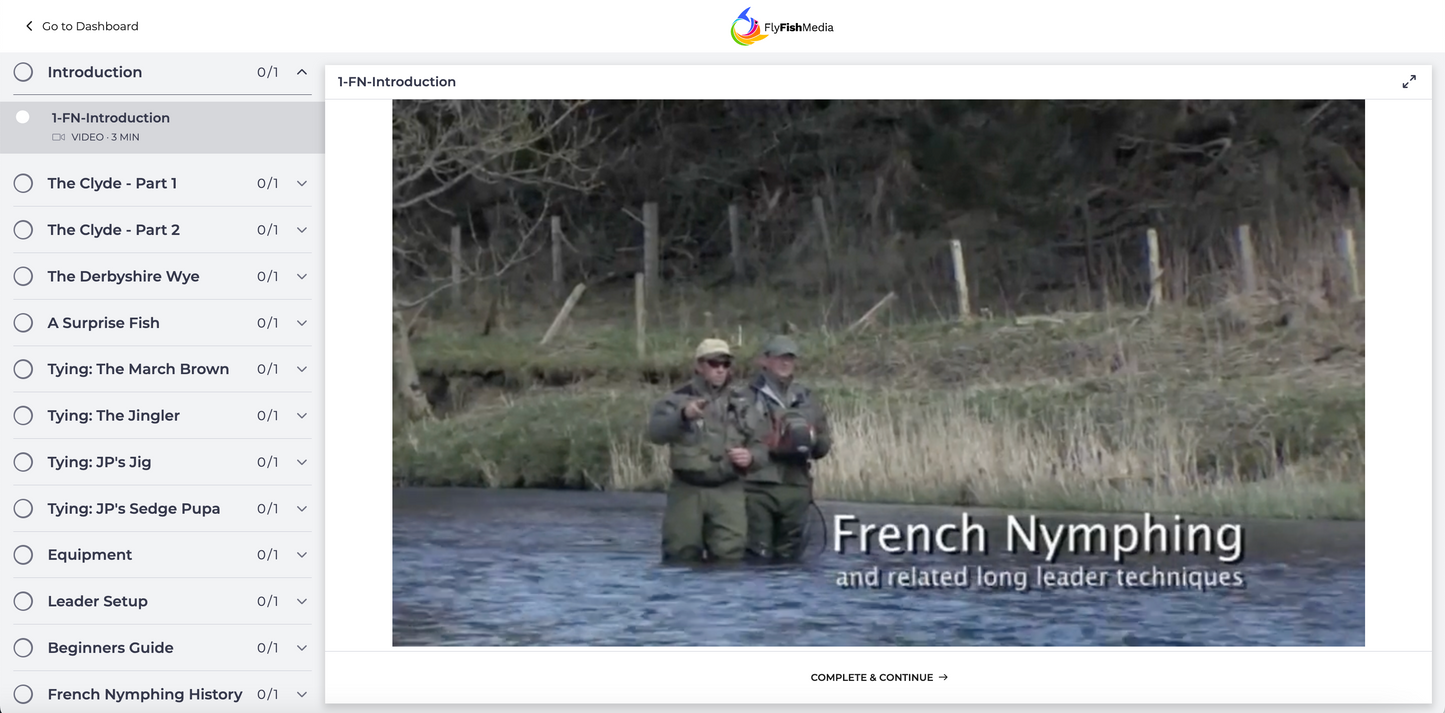Image resolution: width=1445 pixels, height=713 pixels.
Task: Select The Clyde - Part 1 section title
Action: [x=112, y=183]
